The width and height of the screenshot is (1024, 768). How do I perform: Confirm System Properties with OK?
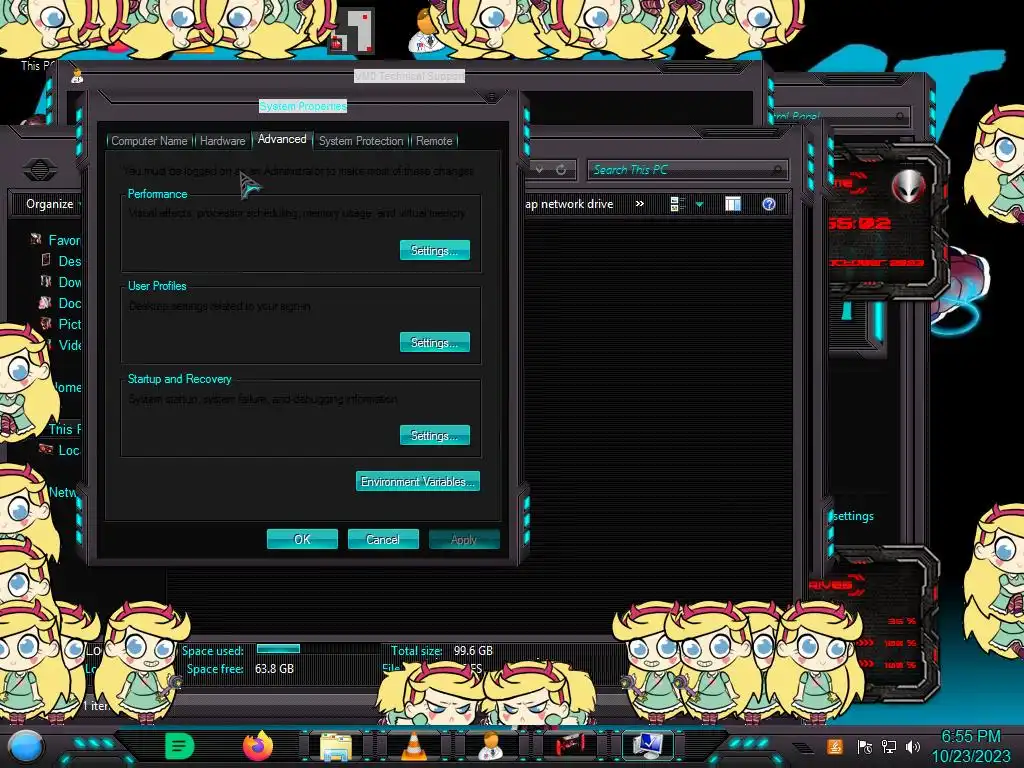click(302, 539)
